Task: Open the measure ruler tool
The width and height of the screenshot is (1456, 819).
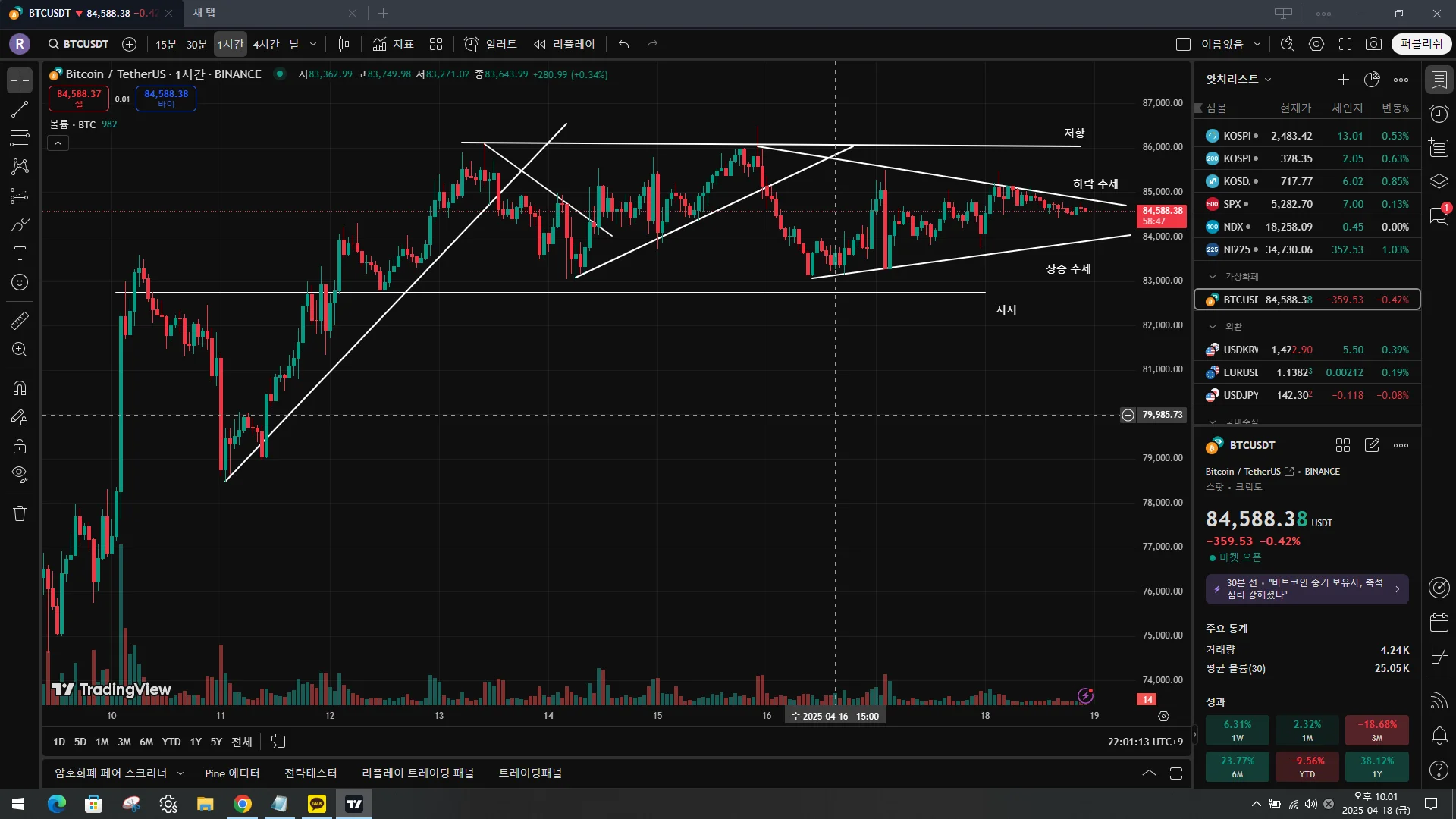Action: (x=20, y=321)
